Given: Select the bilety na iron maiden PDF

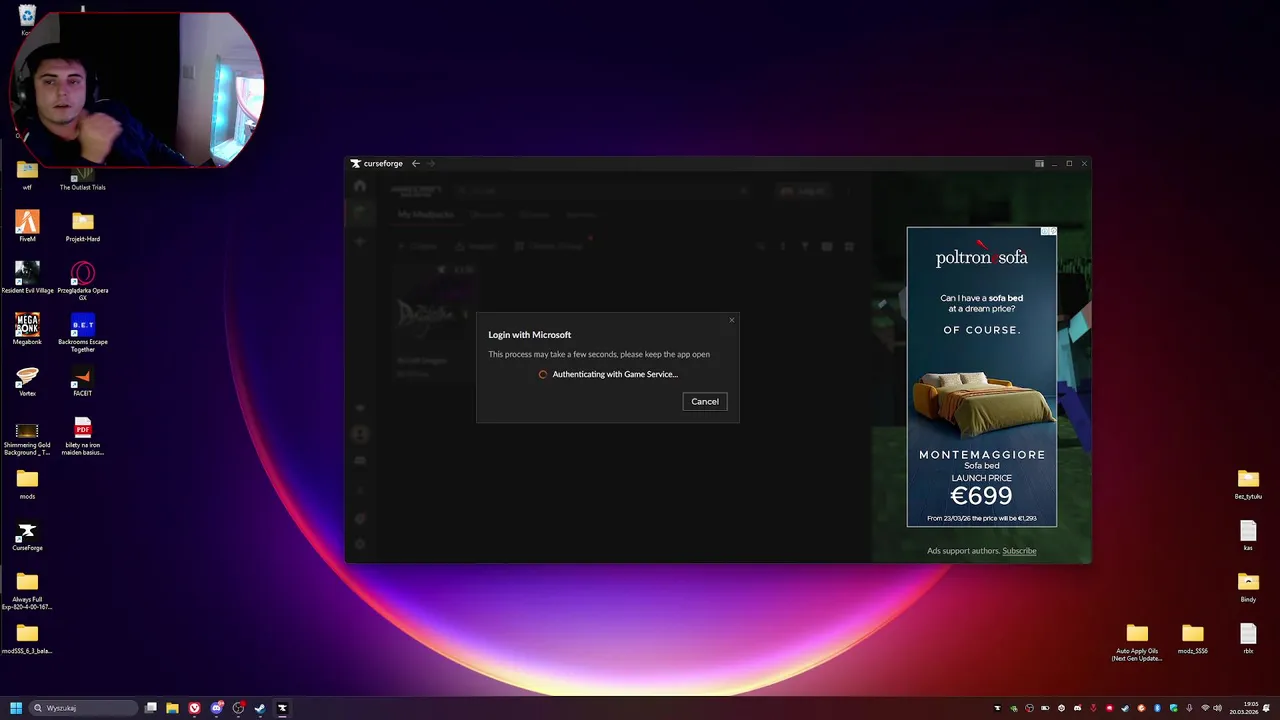Looking at the screenshot, I should click(x=83, y=437).
